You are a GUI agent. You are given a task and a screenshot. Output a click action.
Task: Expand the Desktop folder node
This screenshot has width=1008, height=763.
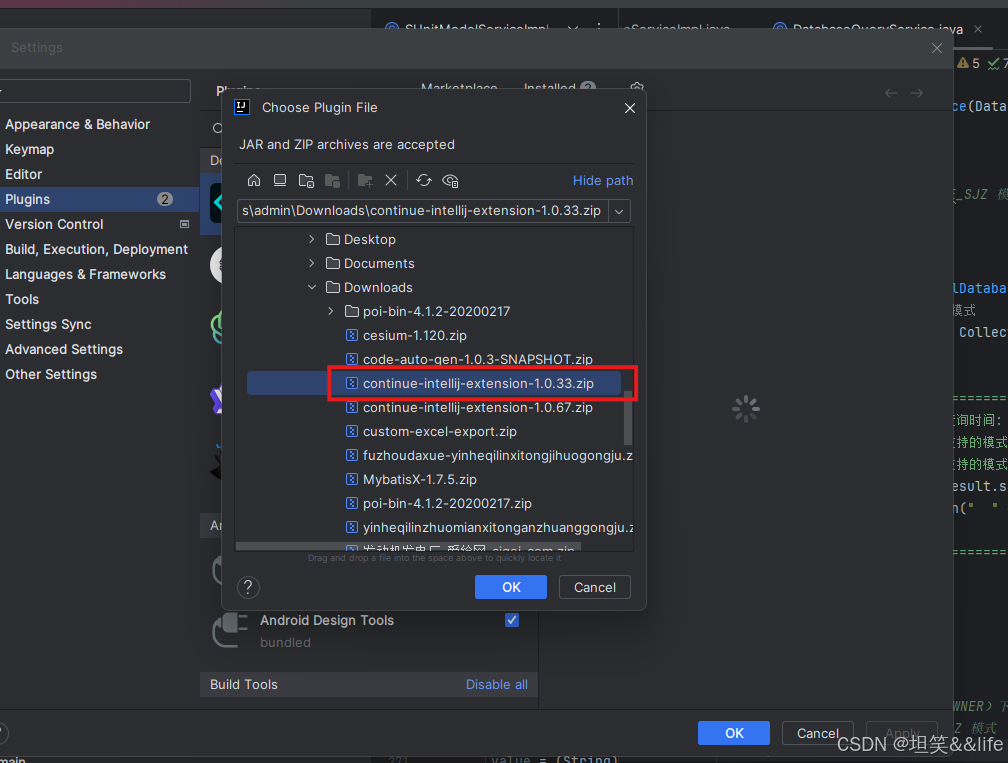[312, 239]
